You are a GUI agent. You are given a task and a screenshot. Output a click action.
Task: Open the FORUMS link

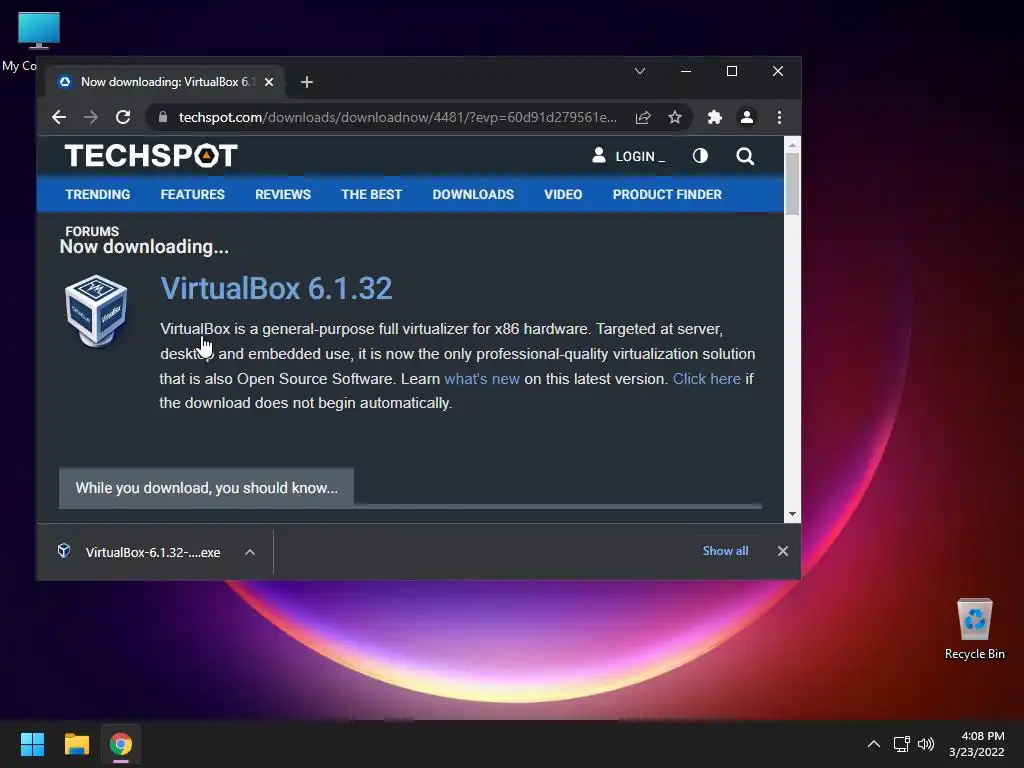coord(92,231)
